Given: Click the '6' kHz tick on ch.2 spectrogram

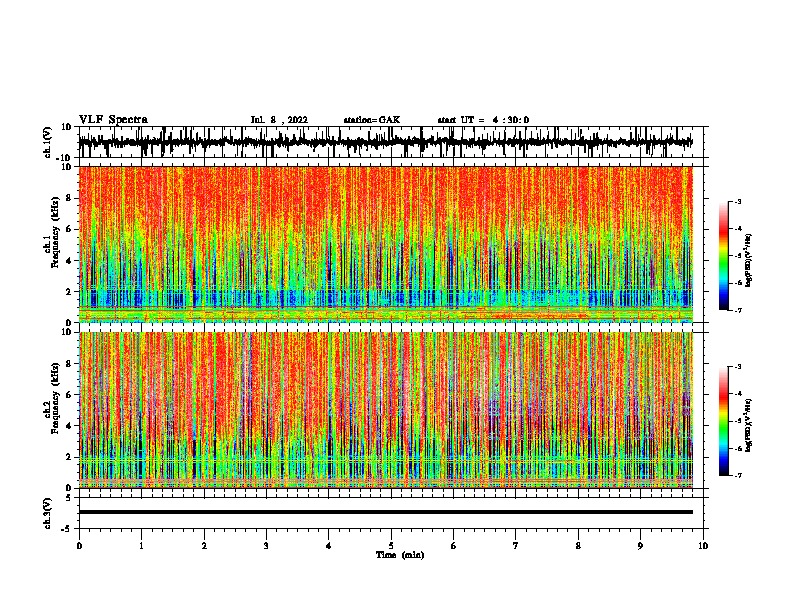Looking at the screenshot, I should [69, 395].
